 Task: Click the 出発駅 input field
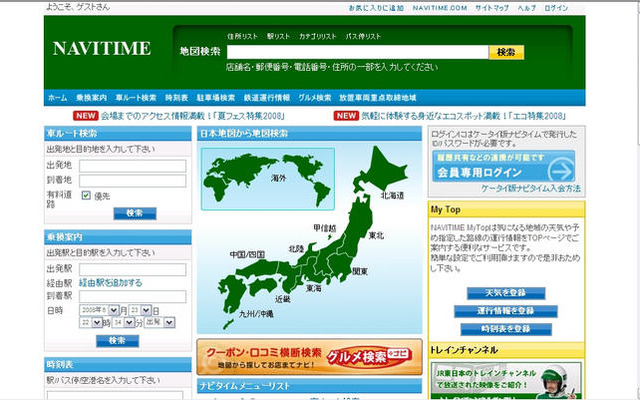coord(133,269)
